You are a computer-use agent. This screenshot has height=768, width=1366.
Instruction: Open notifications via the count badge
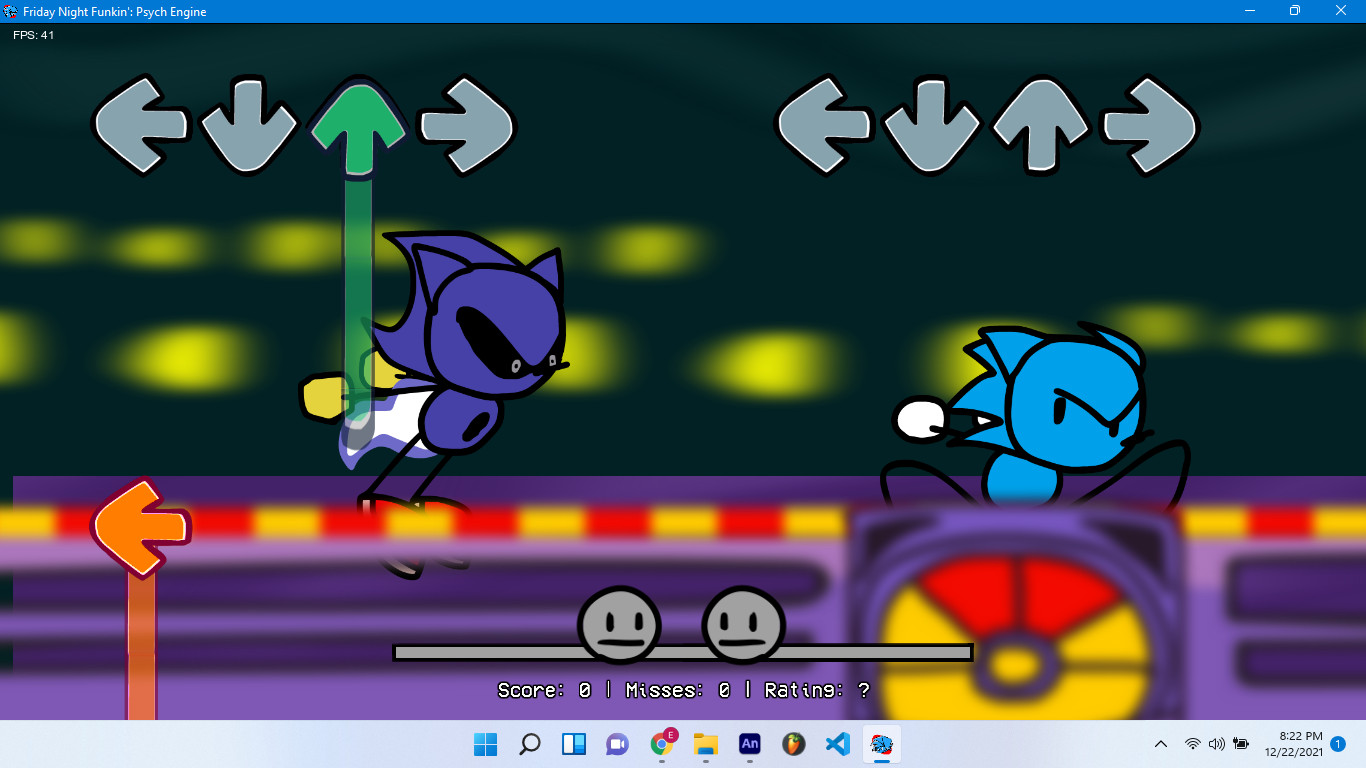coord(1338,744)
